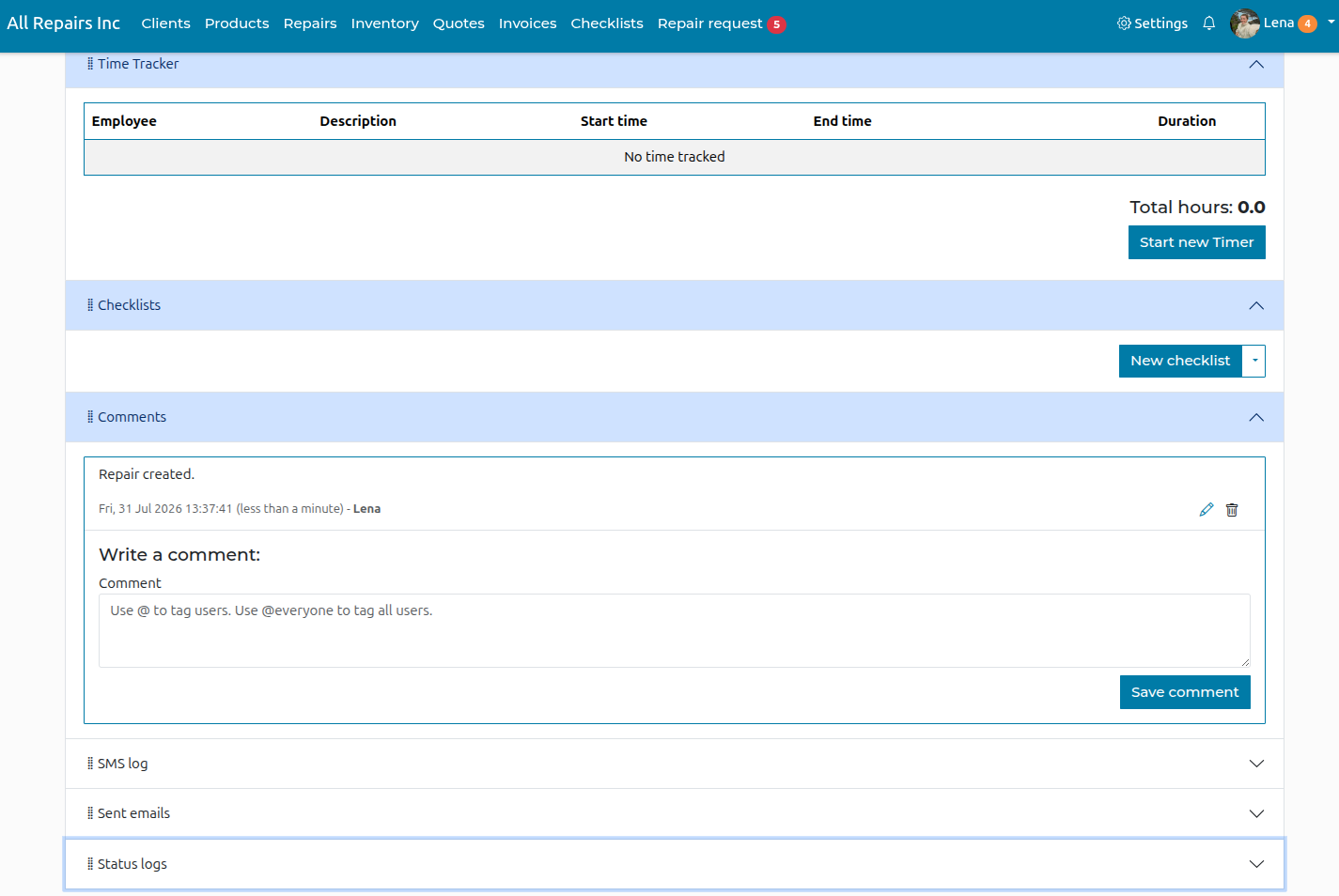This screenshot has width=1339, height=896.
Task: Click into the Comment text area
Action: (675, 630)
